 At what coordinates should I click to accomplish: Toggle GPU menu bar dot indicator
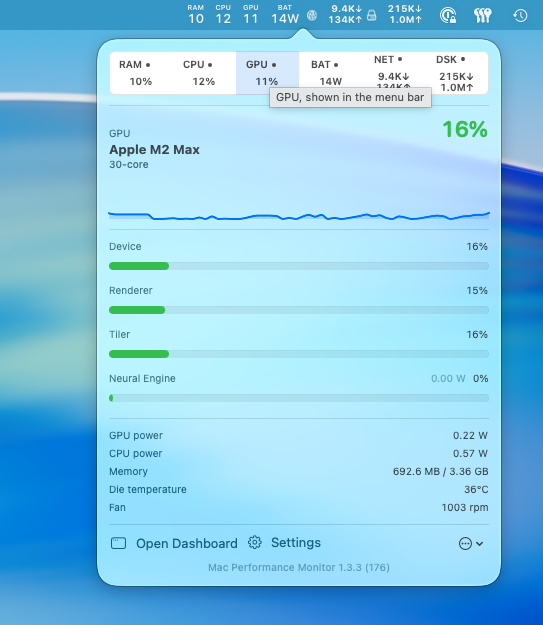[274, 65]
